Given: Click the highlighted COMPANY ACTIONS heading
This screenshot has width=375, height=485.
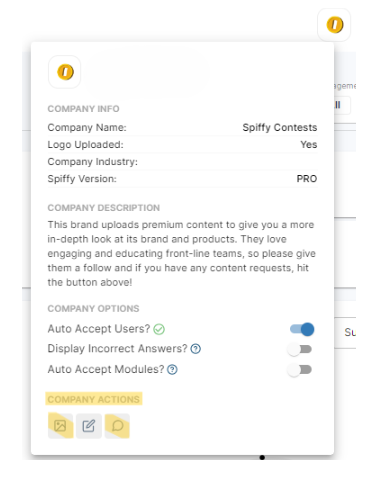Looking at the screenshot, I should 94,399.
